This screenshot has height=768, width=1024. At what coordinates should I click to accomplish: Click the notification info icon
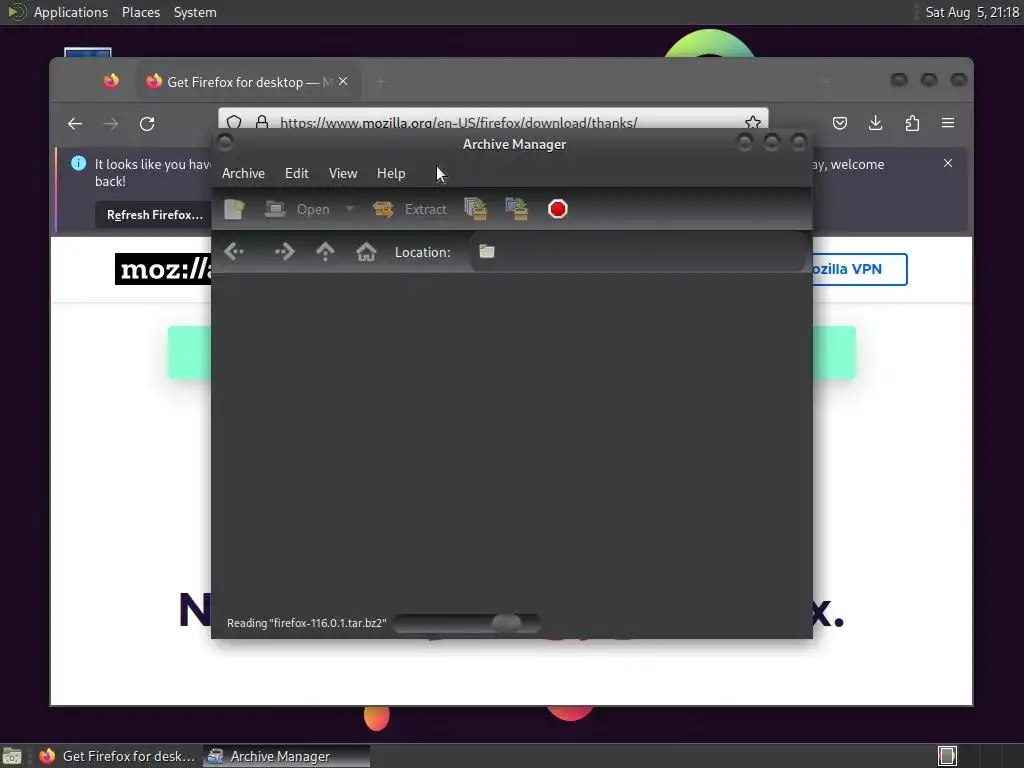point(78,163)
